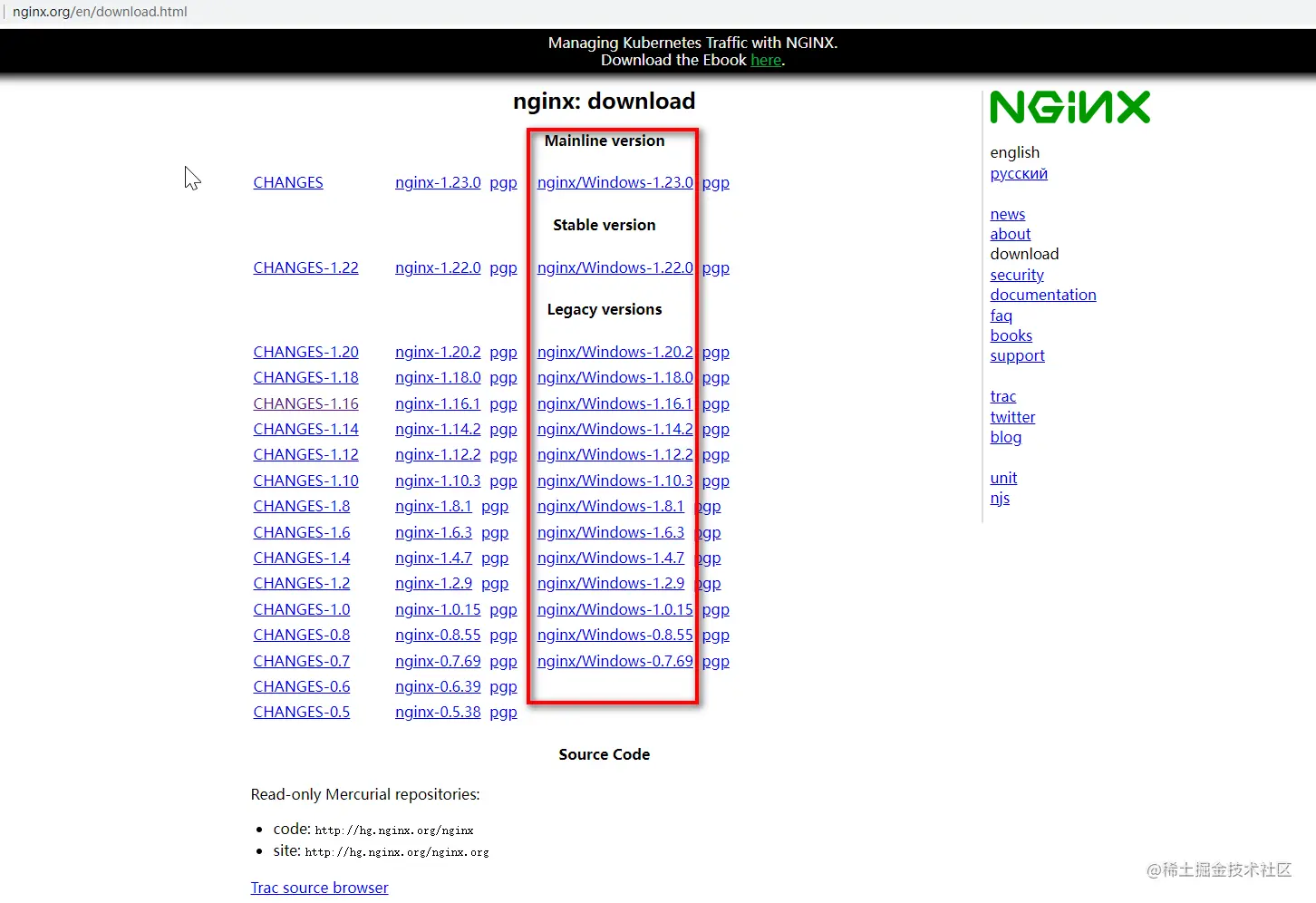The width and height of the screenshot is (1316, 903).
Task: Download nginx-1.8.1 source
Action: tap(433, 506)
